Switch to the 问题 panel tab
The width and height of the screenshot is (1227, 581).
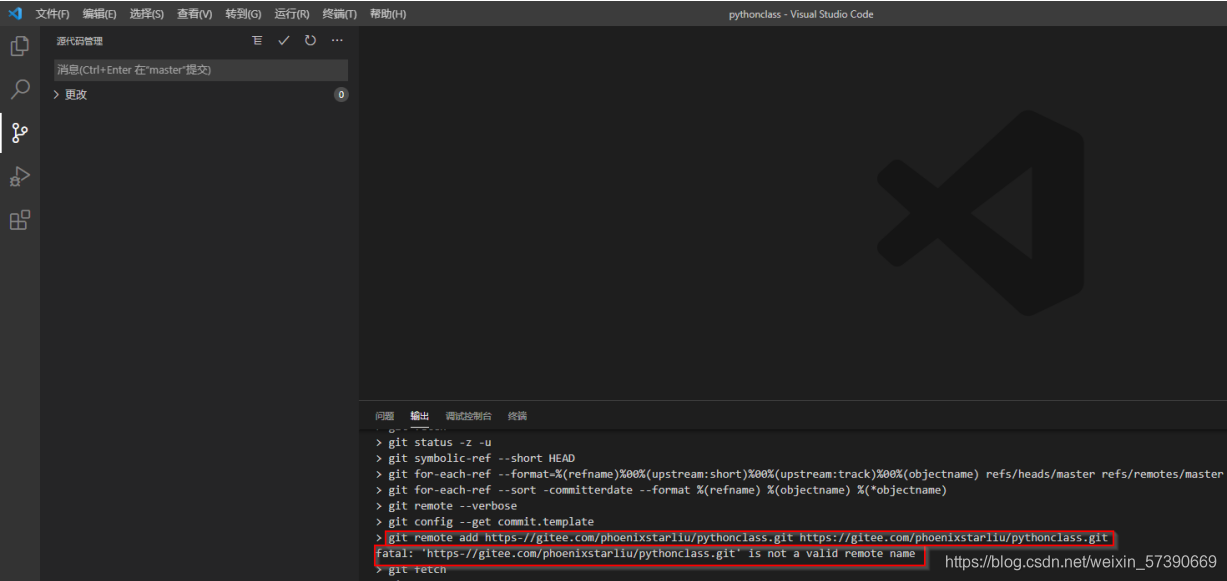coord(385,416)
